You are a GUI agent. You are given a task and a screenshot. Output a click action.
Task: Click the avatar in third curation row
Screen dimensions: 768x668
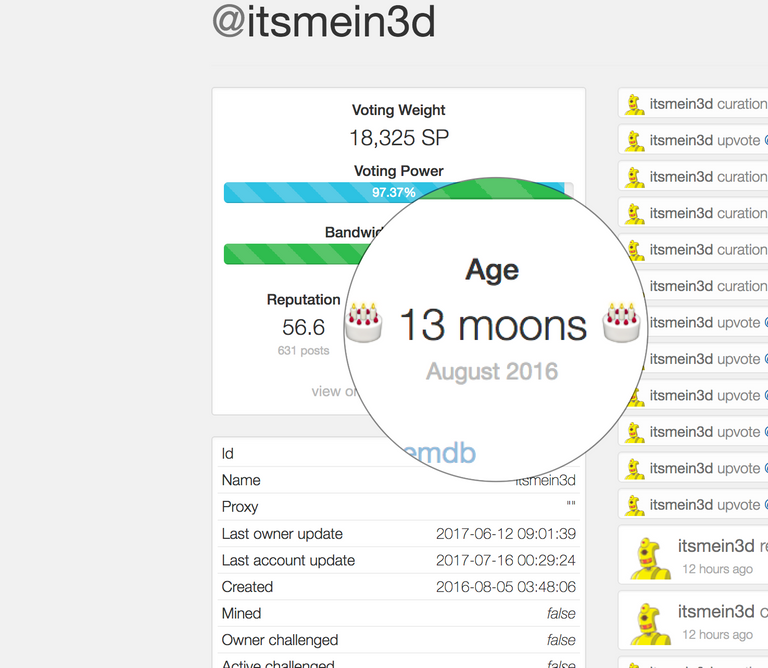click(634, 214)
